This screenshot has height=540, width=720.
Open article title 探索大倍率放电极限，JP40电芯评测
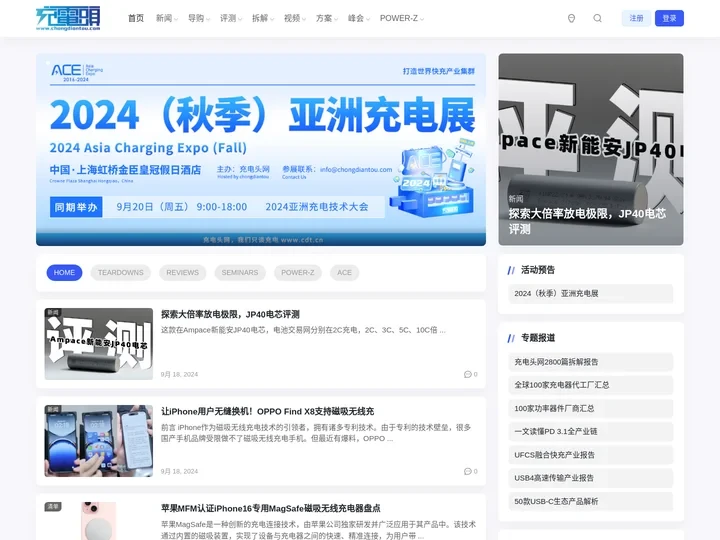click(x=230, y=315)
